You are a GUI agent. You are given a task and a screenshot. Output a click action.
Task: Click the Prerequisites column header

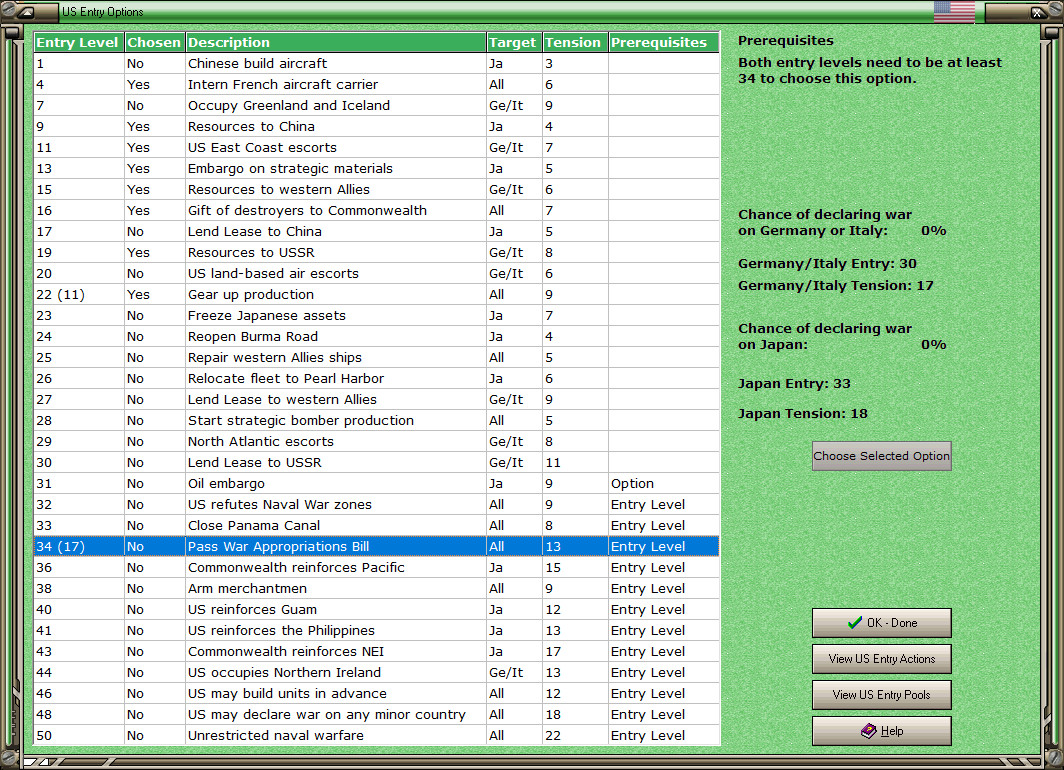tap(663, 42)
